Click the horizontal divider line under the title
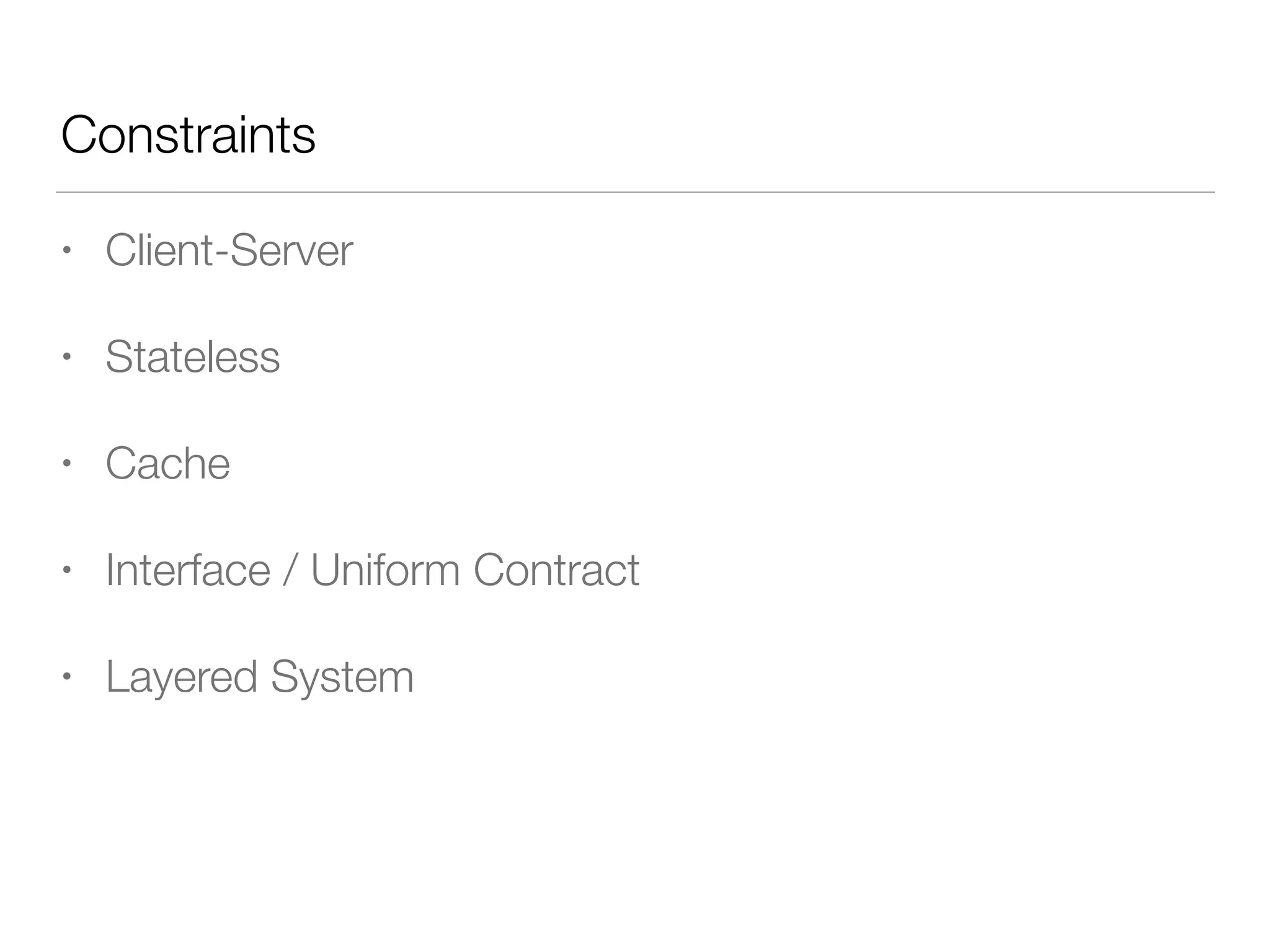Viewport: 1270px width, 952px height. click(x=635, y=192)
